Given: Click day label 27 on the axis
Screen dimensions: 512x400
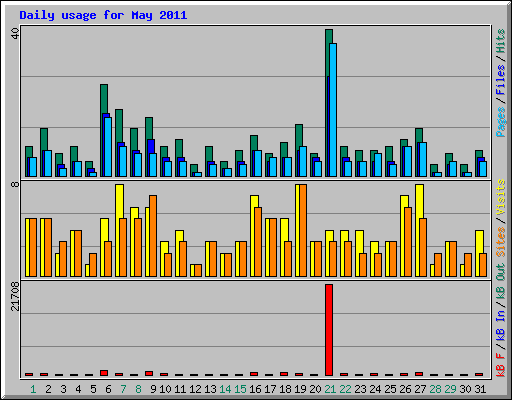Looking at the screenshot, I should [x=420, y=389].
